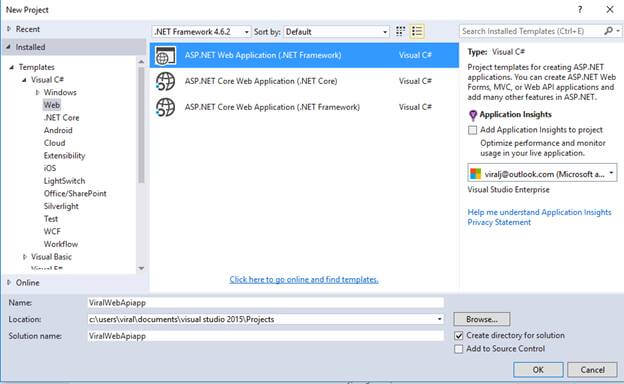
Task: Open the Location path dropdown arrow
Action: [439, 319]
